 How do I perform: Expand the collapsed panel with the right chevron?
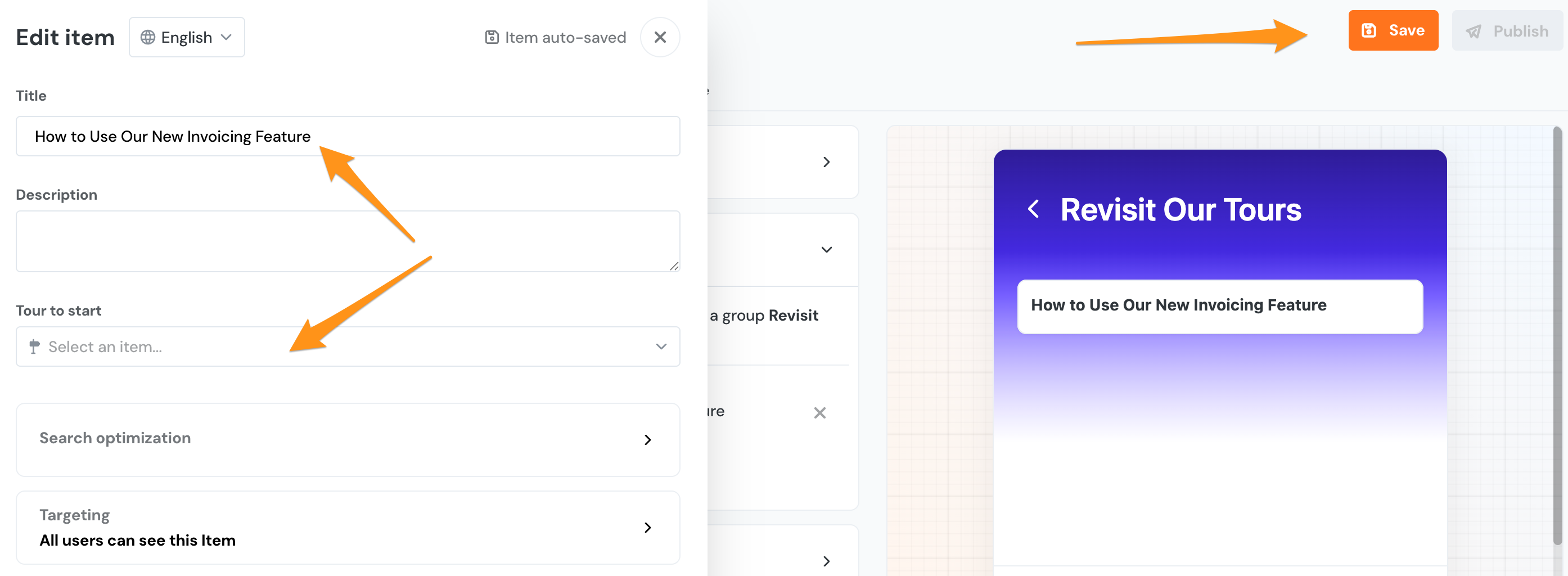point(826,162)
